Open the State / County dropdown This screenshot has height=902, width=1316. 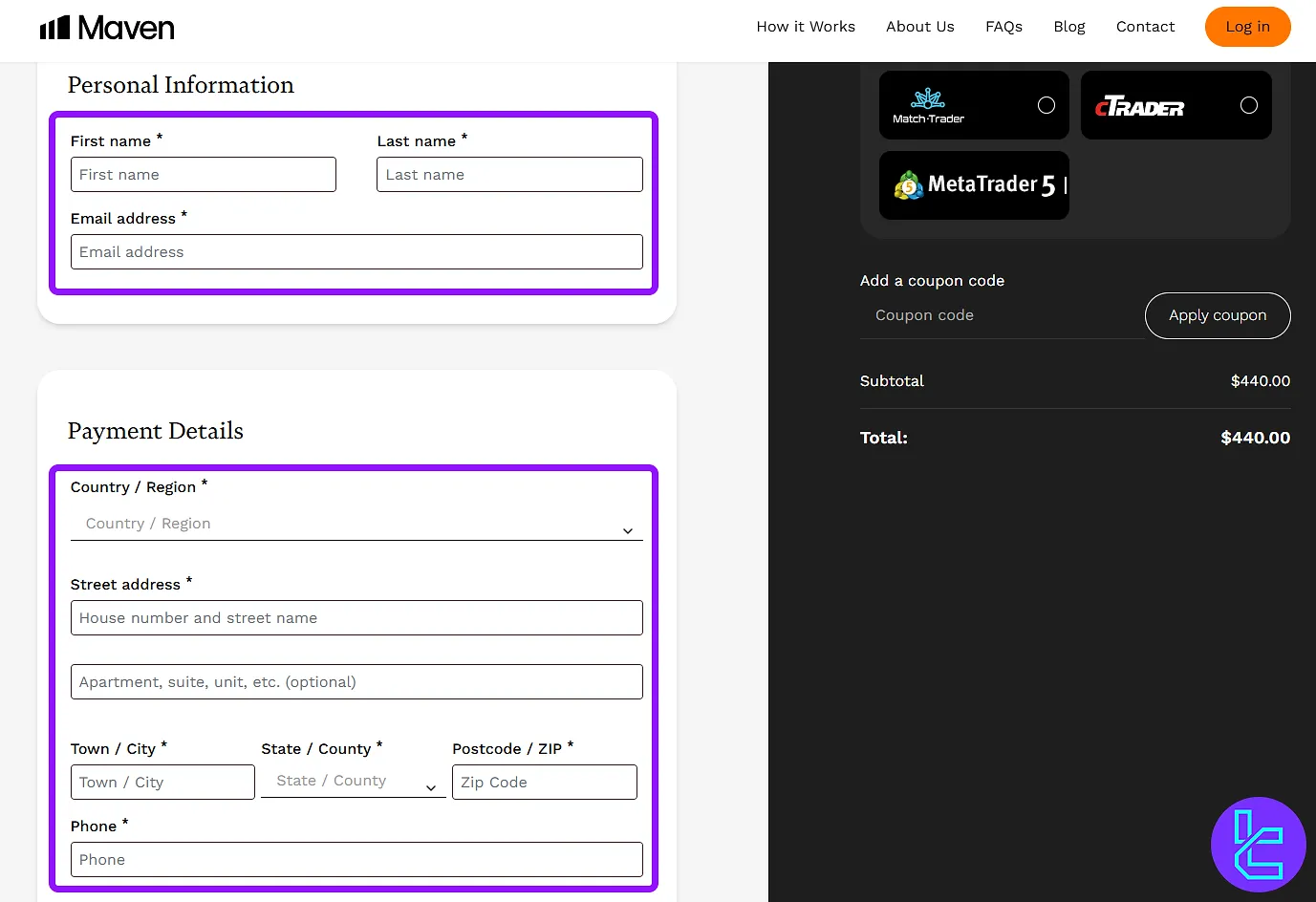[353, 782]
